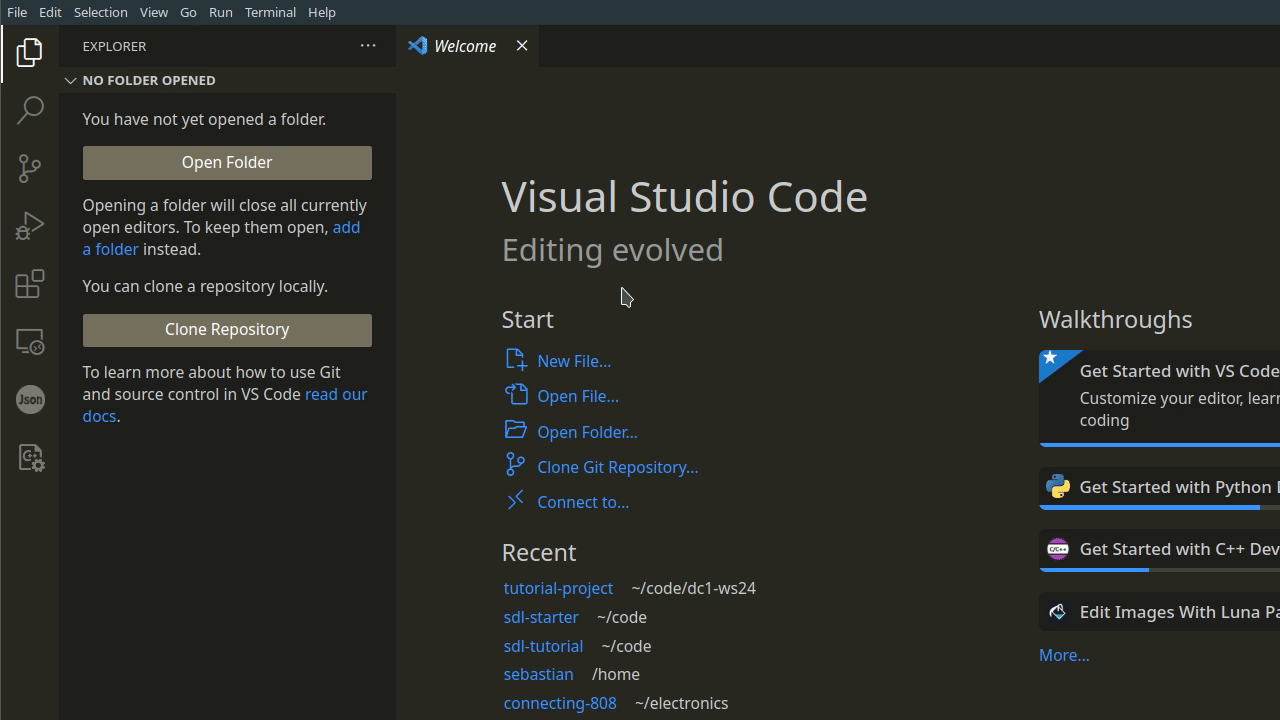This screenshot has width=1280, height=720.
Task: Click the Clone Repository button
Action: [227, 330]
